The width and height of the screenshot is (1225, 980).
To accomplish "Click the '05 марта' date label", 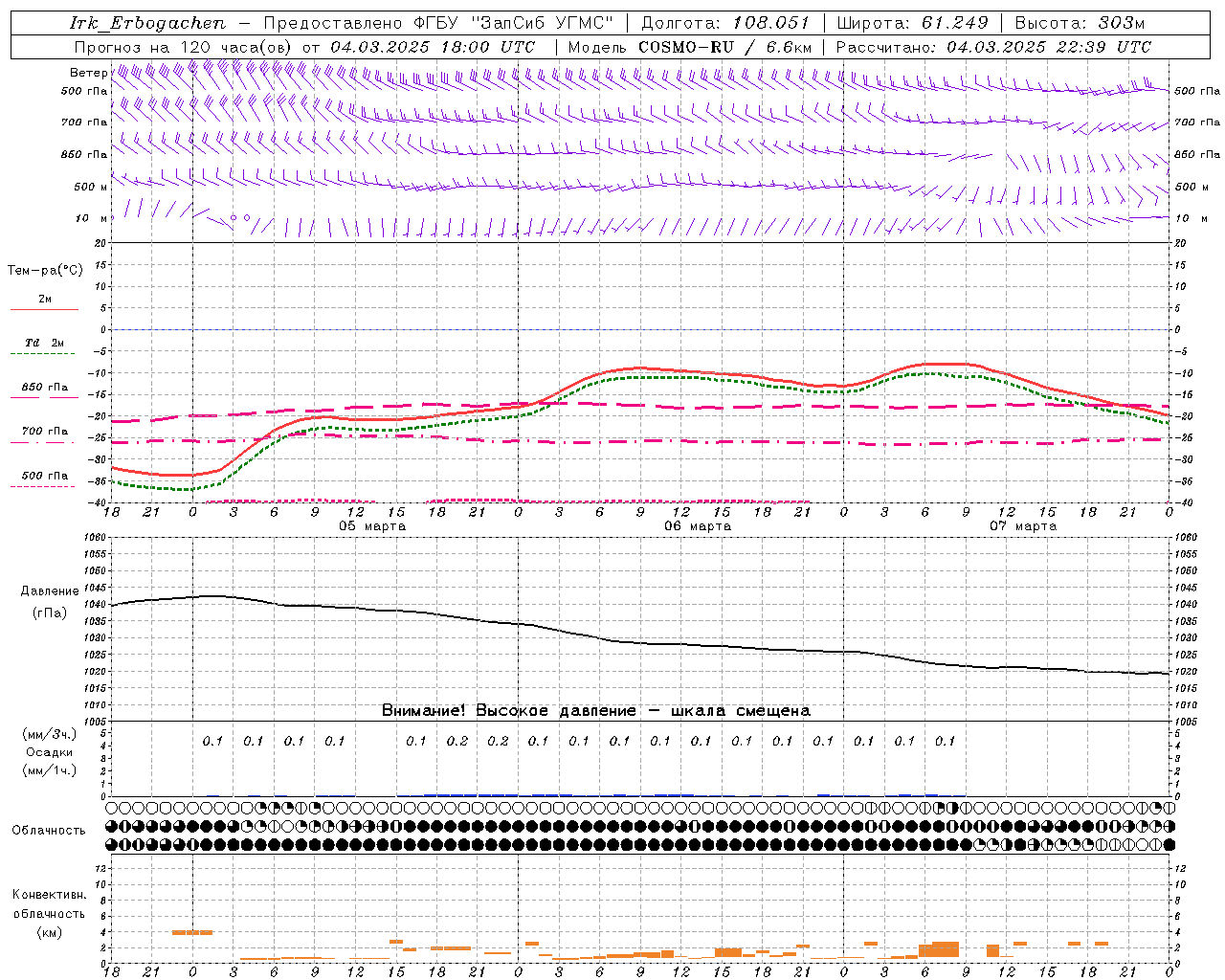I will click(x=373, y=526).
